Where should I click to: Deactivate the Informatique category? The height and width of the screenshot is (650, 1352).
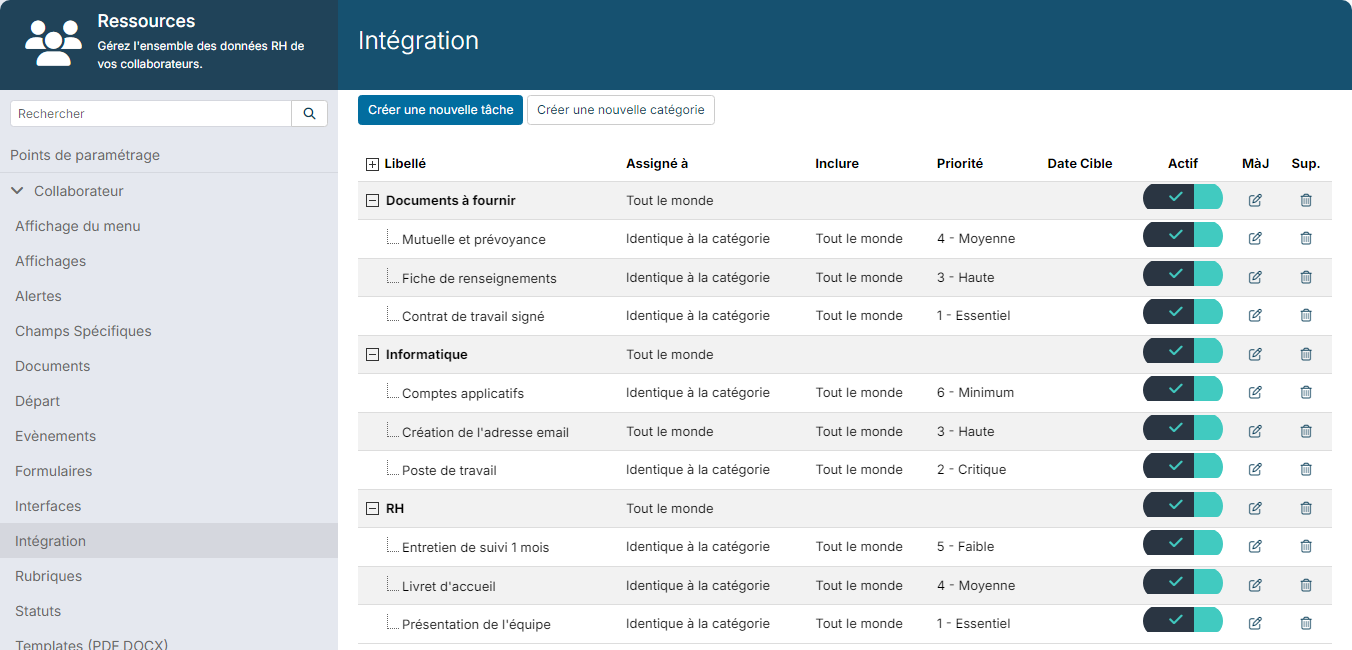tap(1183, 351)
